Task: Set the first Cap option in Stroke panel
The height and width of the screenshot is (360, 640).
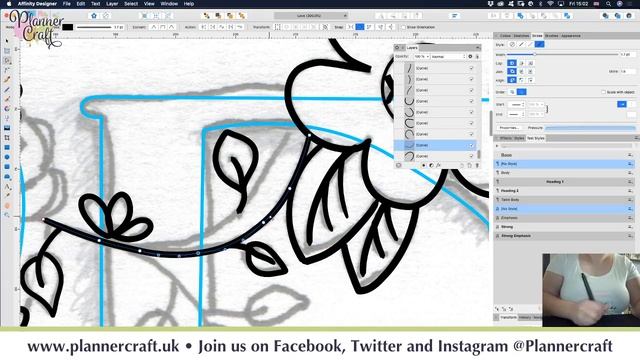Action: [x=511, y=63]
